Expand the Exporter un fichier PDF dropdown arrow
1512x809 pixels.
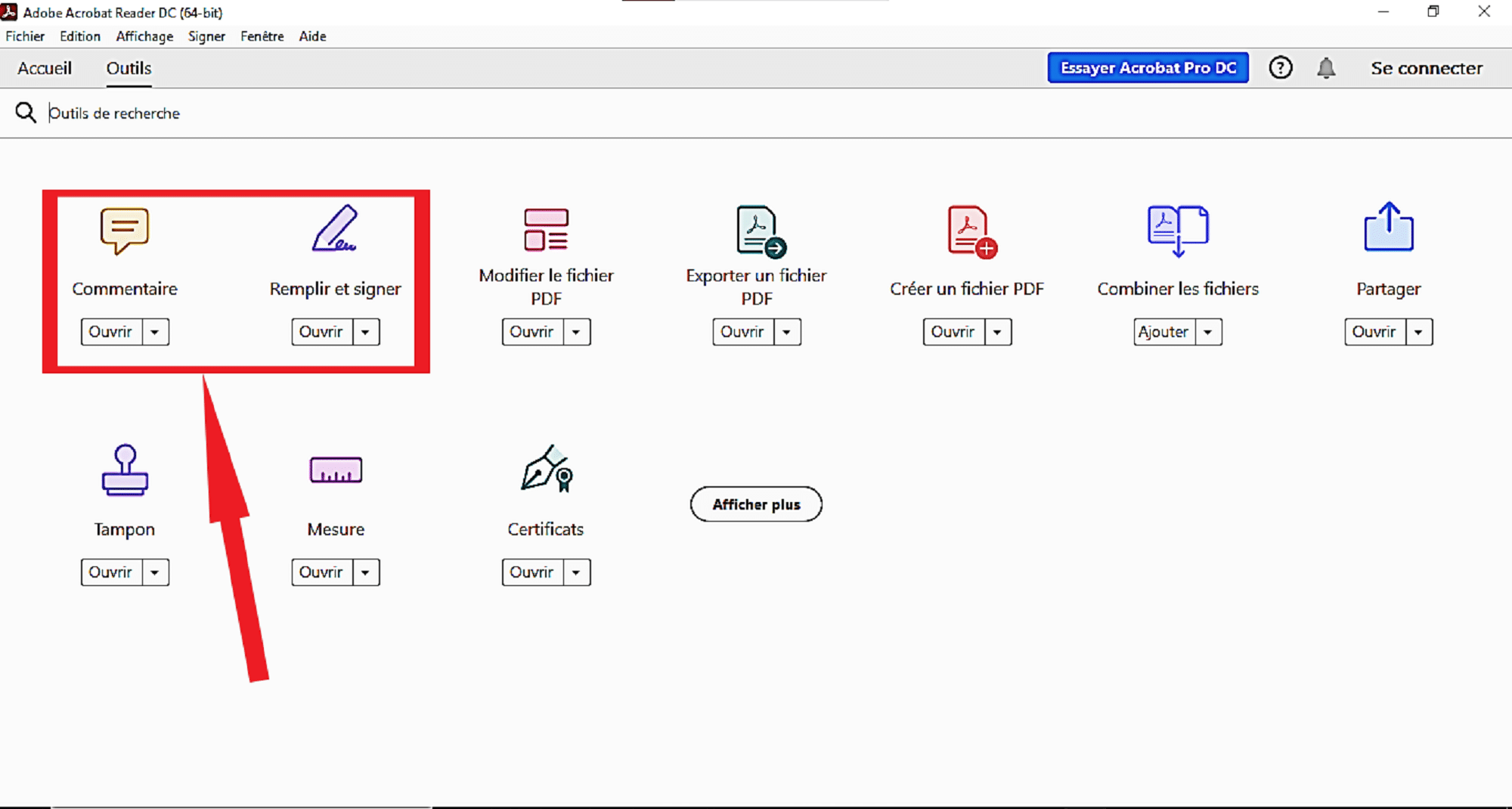[x=788, y=332]
